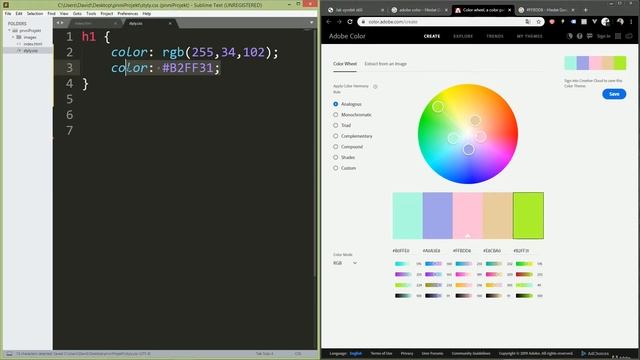Screen dimensions: 640x360
Task: Open a new Chrome tab with plus
Action: (x=586, y=10)
